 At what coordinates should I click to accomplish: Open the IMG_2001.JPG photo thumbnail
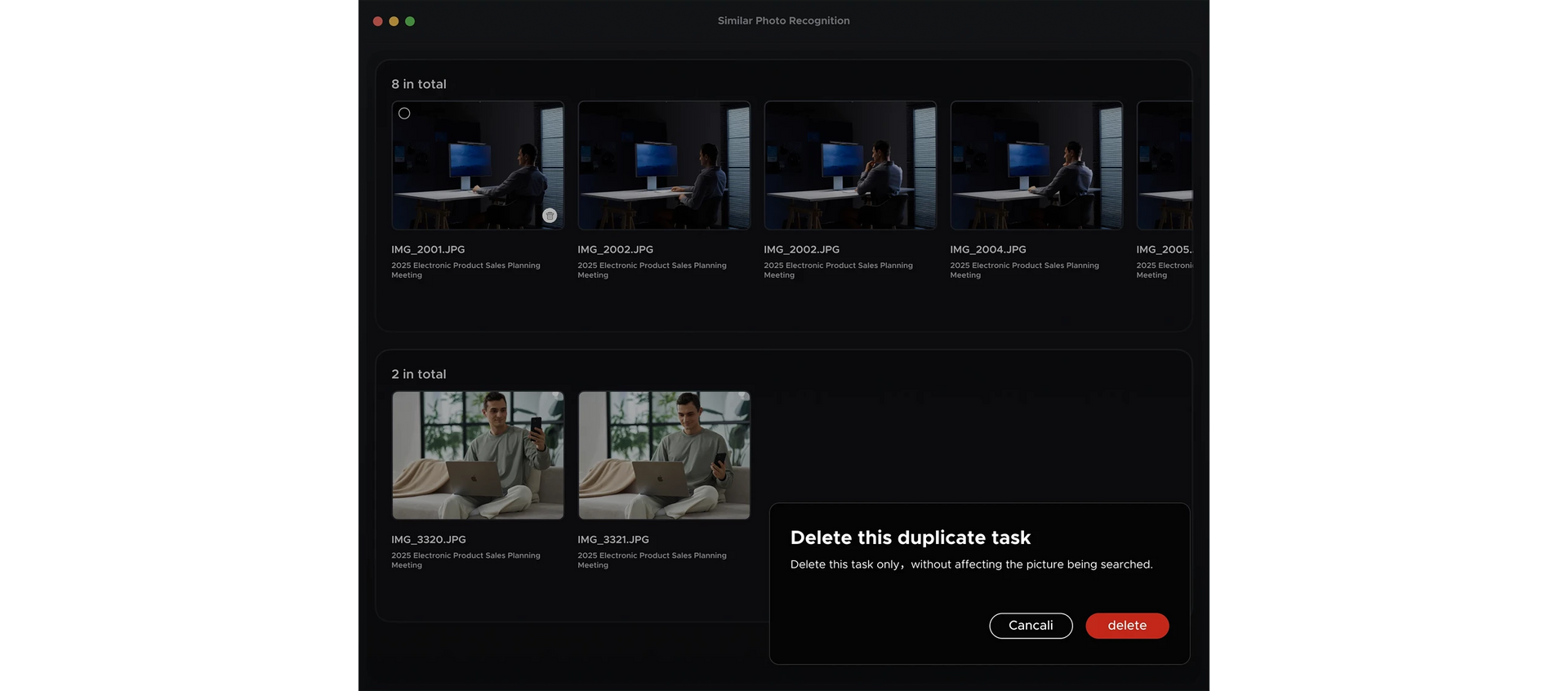coord(478,165)
